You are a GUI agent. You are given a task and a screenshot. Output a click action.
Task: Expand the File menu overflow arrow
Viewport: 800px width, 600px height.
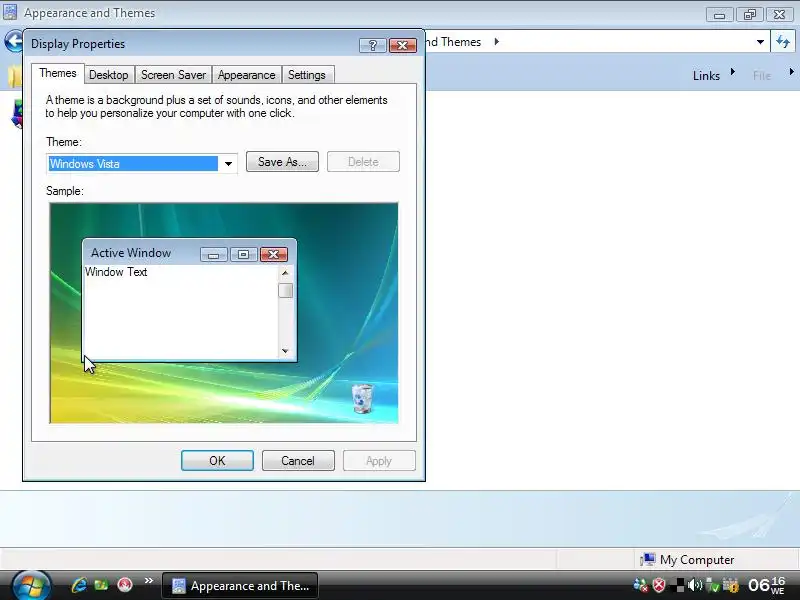tap(791, 72)
